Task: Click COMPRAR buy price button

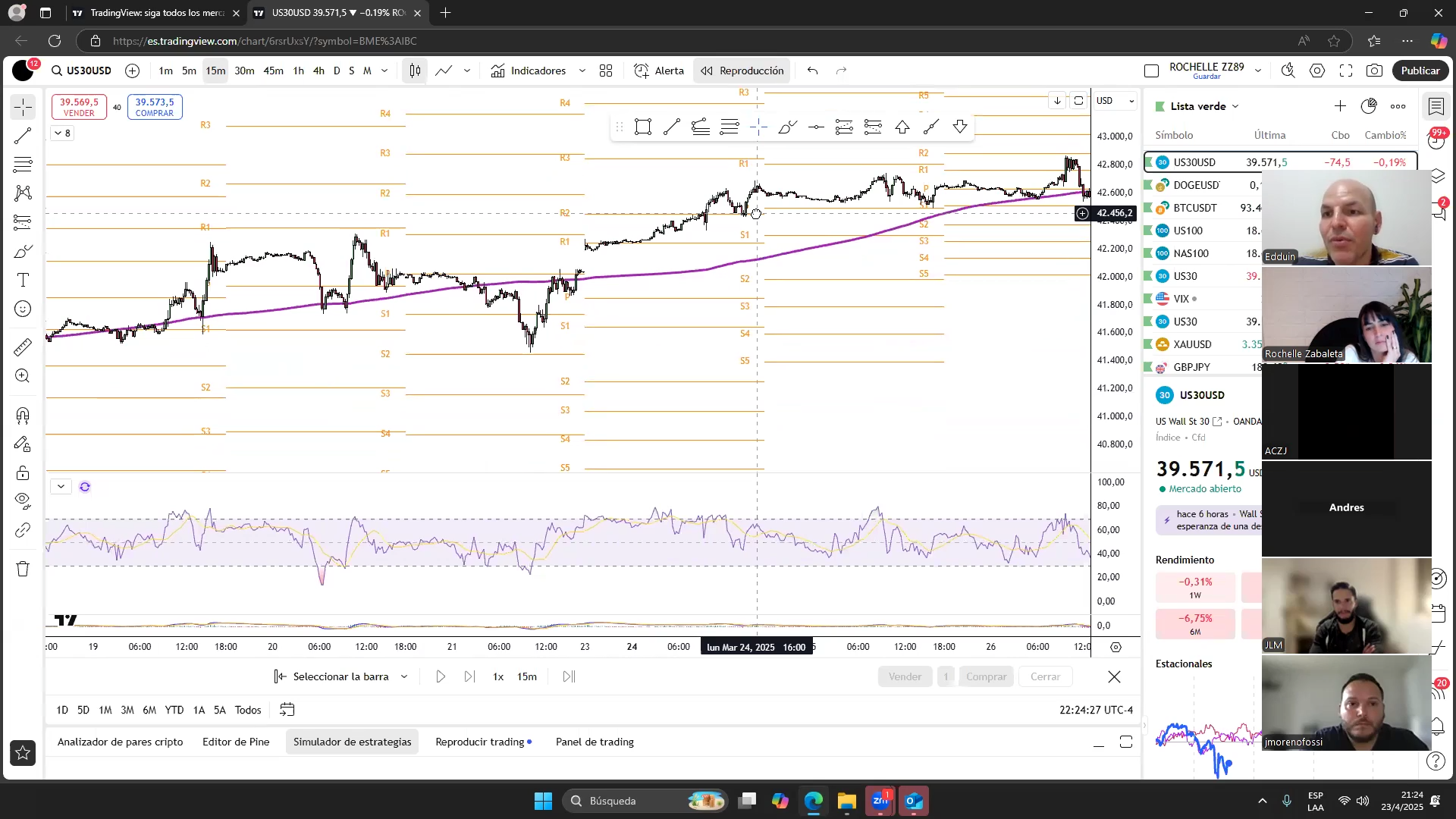Action: pyautogui.click(x=155, y=107)
